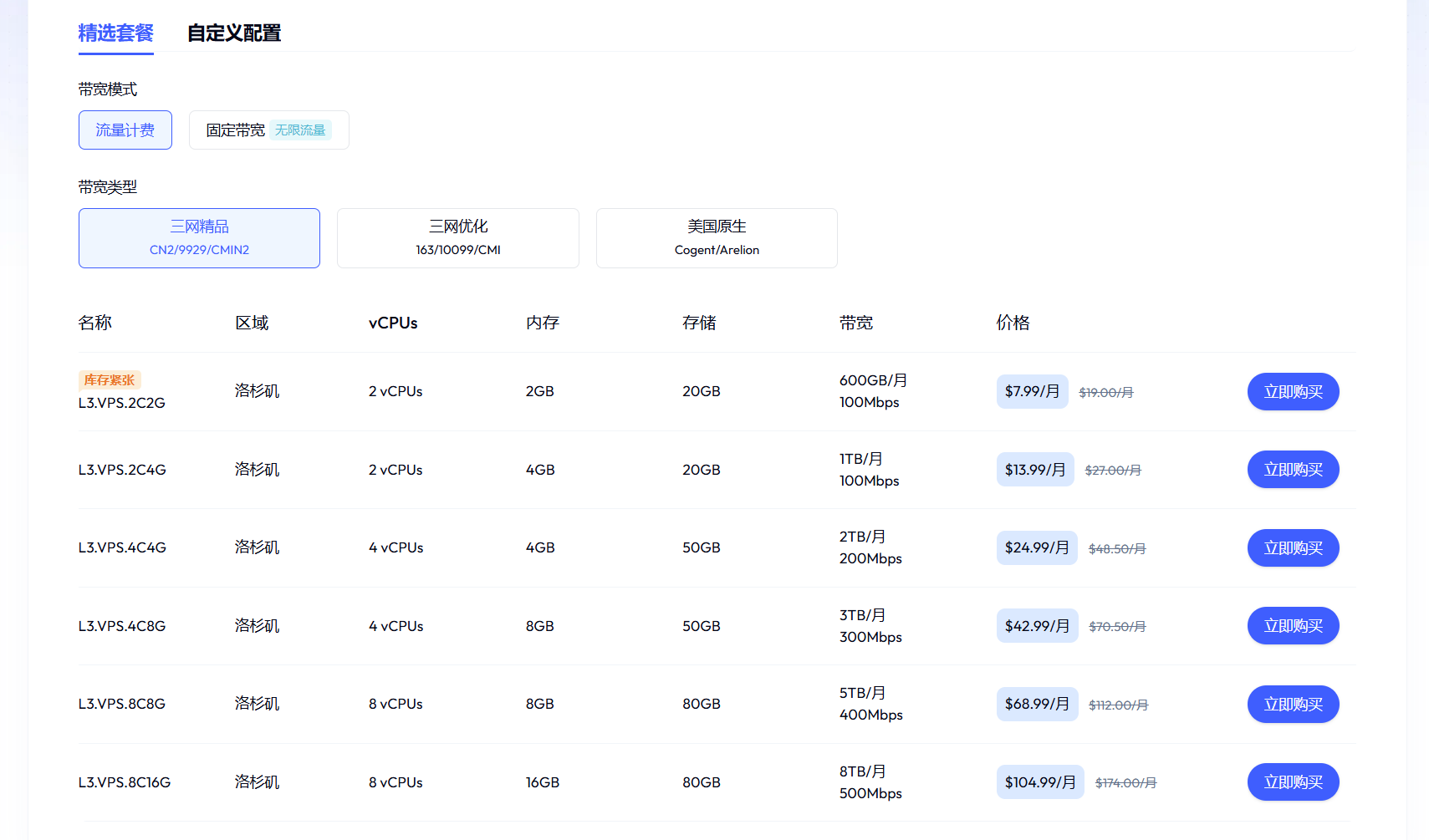Open the 自定义配置 tab
This screenshot has height=840, width=1429.
[233, 33]
